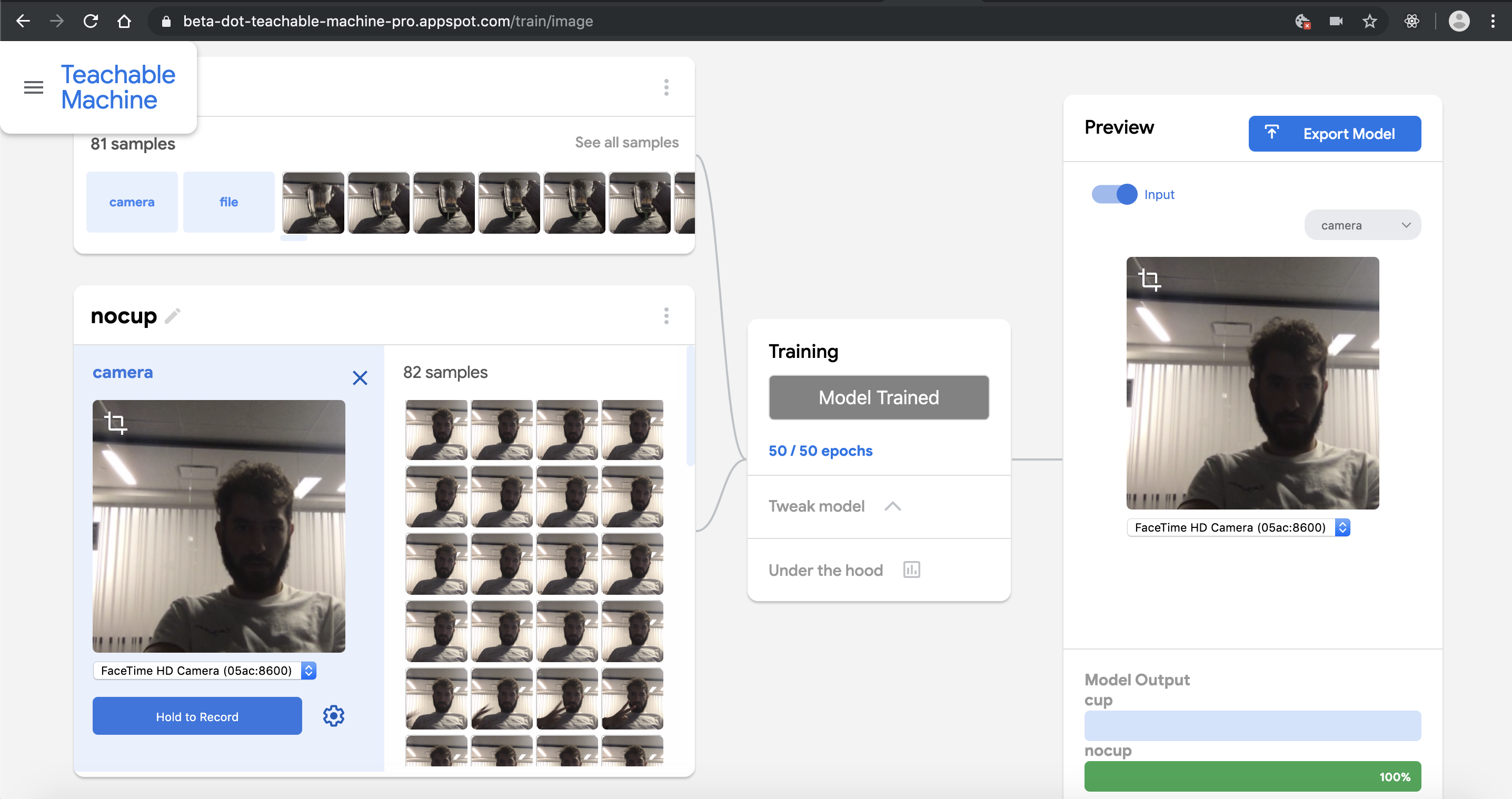Open the camera recording settings gear

(x=333, y=716)
